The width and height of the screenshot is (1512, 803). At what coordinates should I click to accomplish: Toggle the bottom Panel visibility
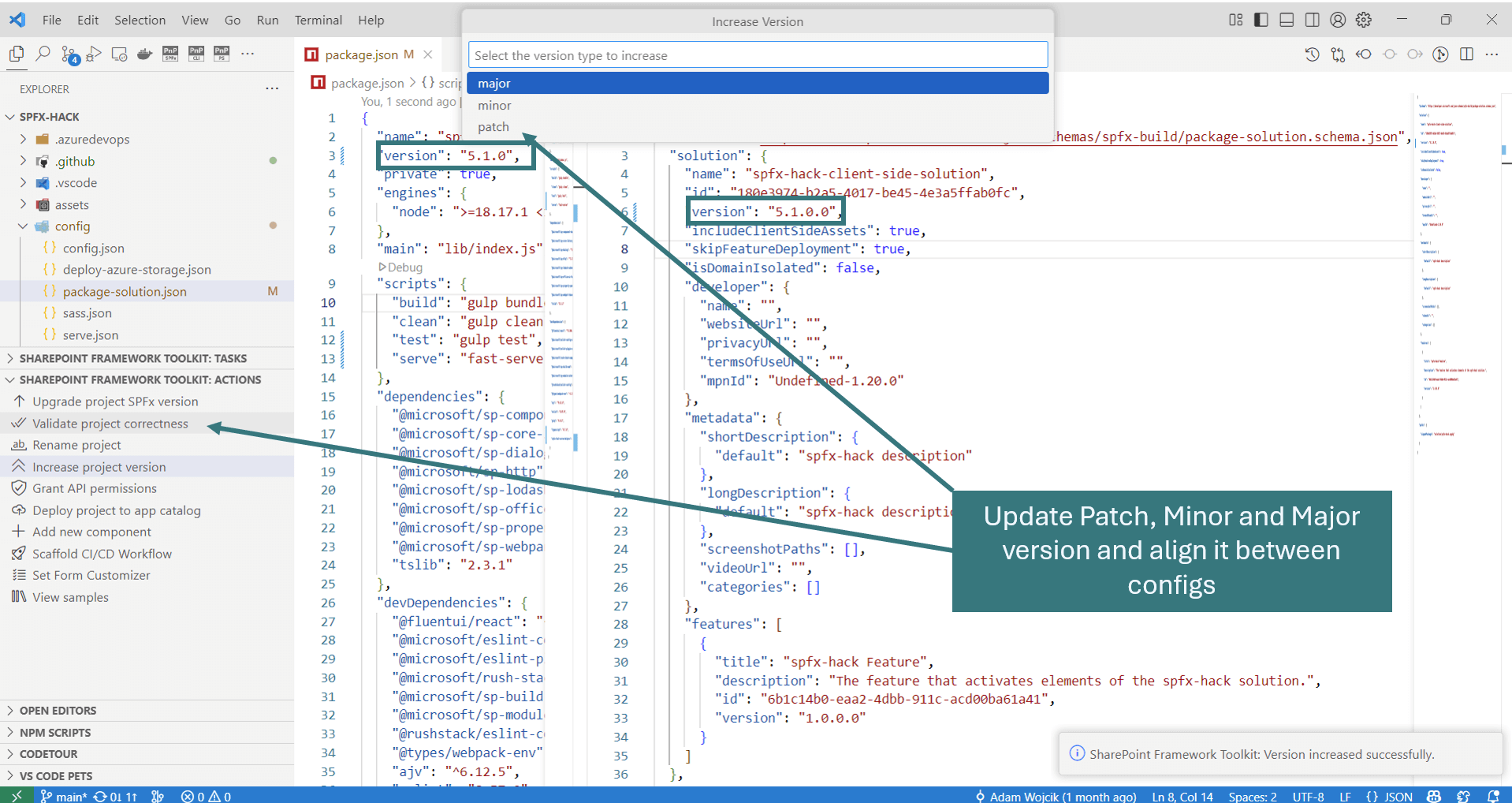tap(1287, 20)
